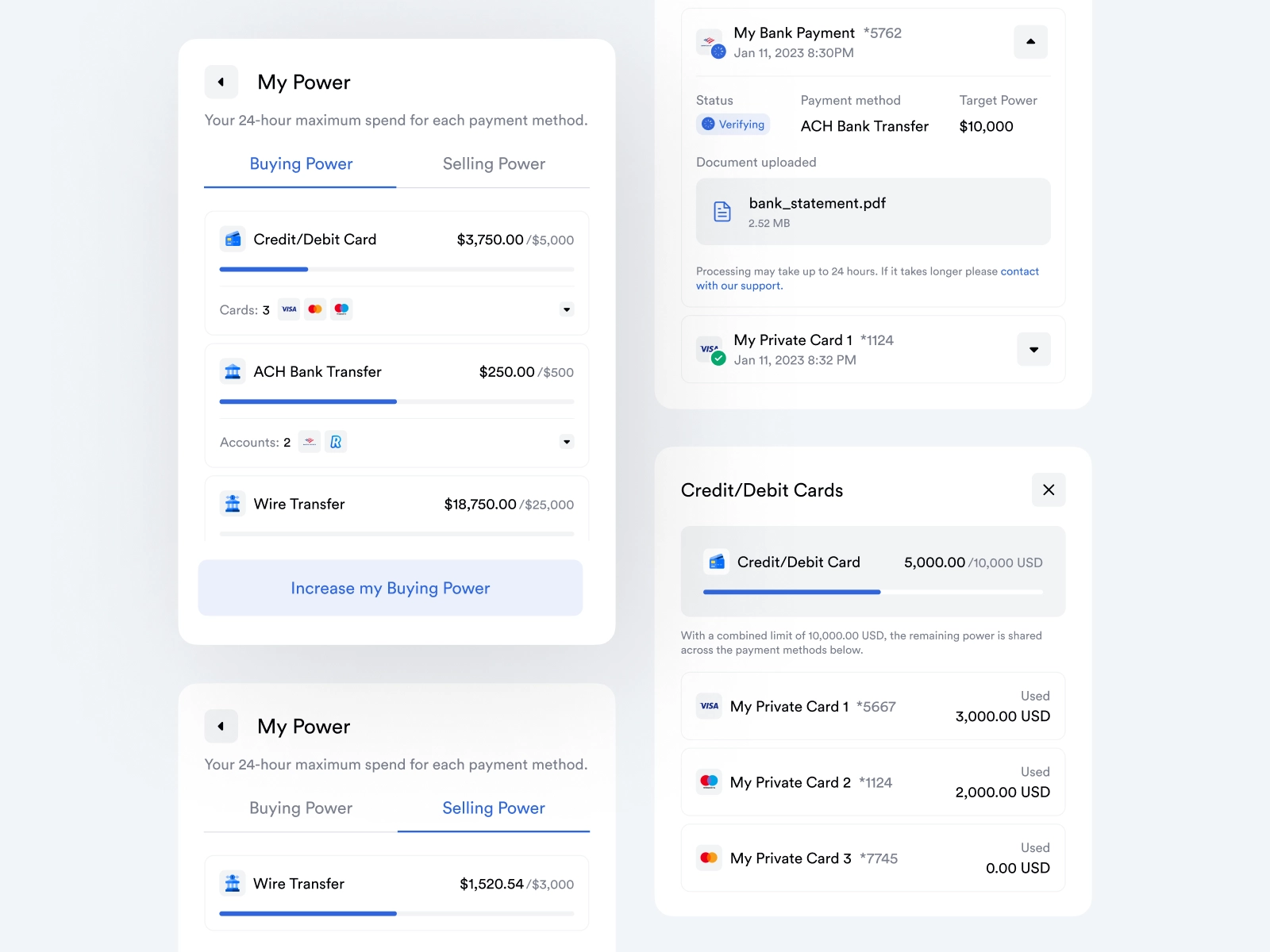Image resolution: width=1270 pixels, height=952 pixels.
Task: Click the ACH Bank Transfer payment method value
Action: pos(864,126)
